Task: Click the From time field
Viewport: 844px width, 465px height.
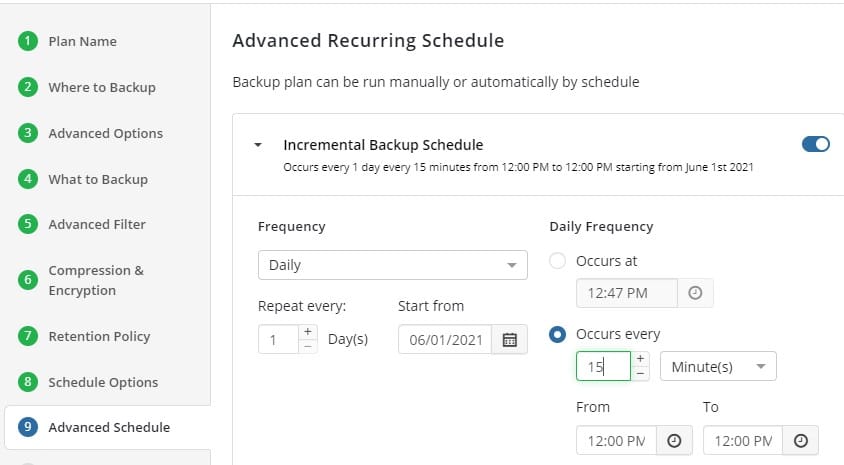Action: click(616, 441)
